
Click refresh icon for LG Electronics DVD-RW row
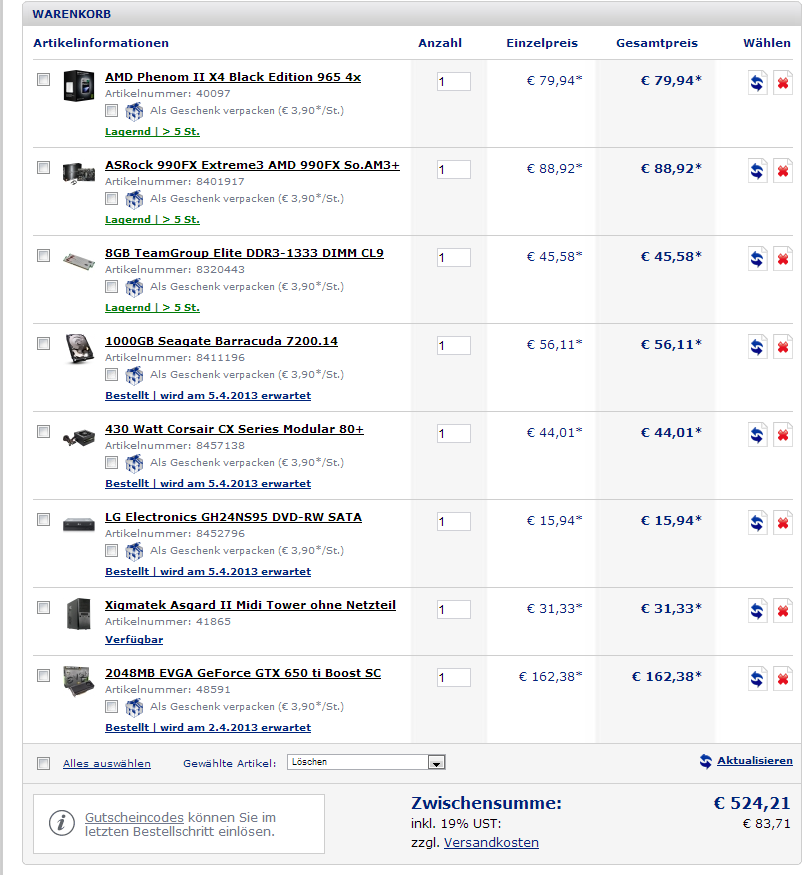[x=757, y=523]
